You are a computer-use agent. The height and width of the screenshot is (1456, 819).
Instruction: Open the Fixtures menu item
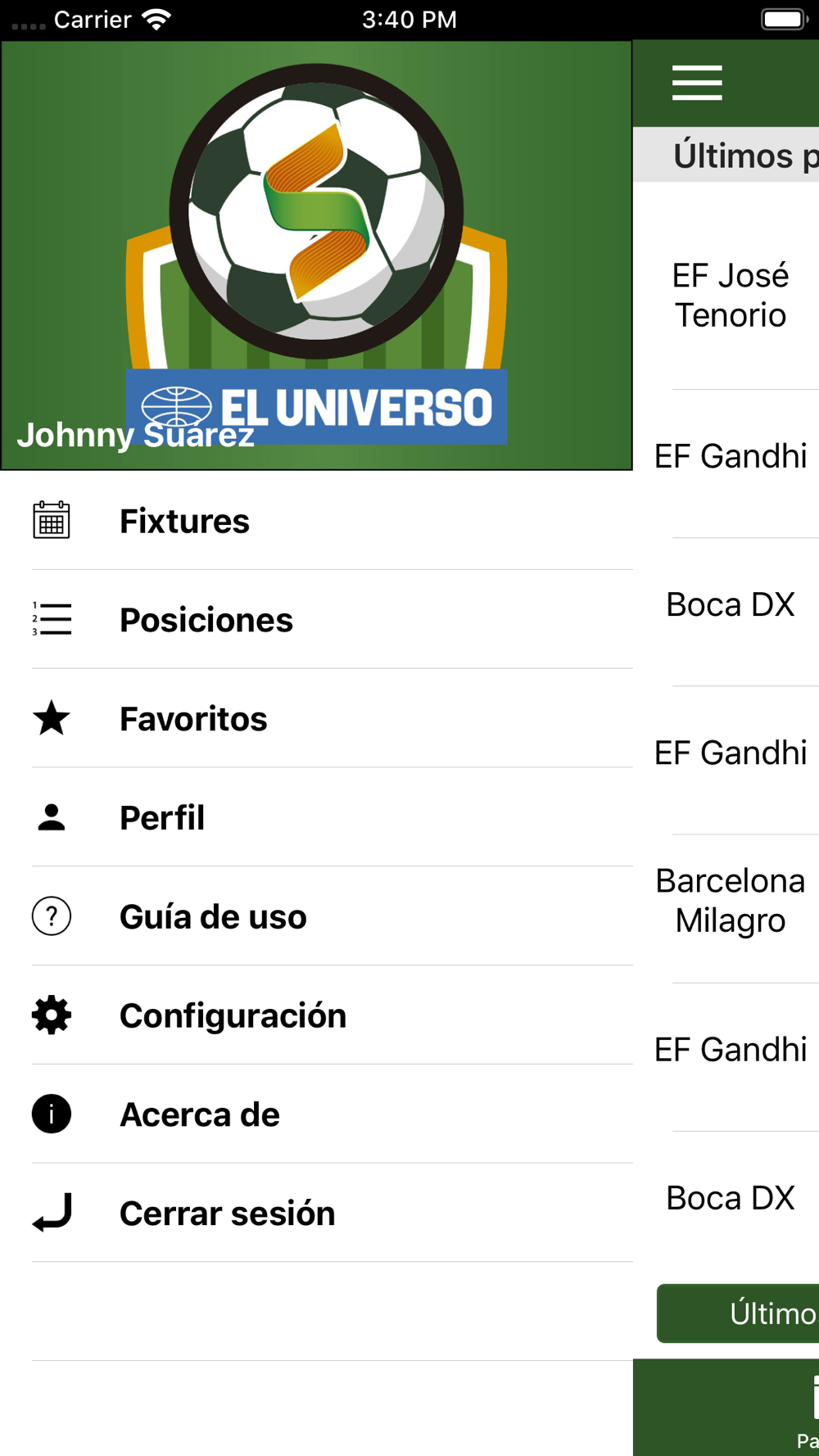coord(185,522)
